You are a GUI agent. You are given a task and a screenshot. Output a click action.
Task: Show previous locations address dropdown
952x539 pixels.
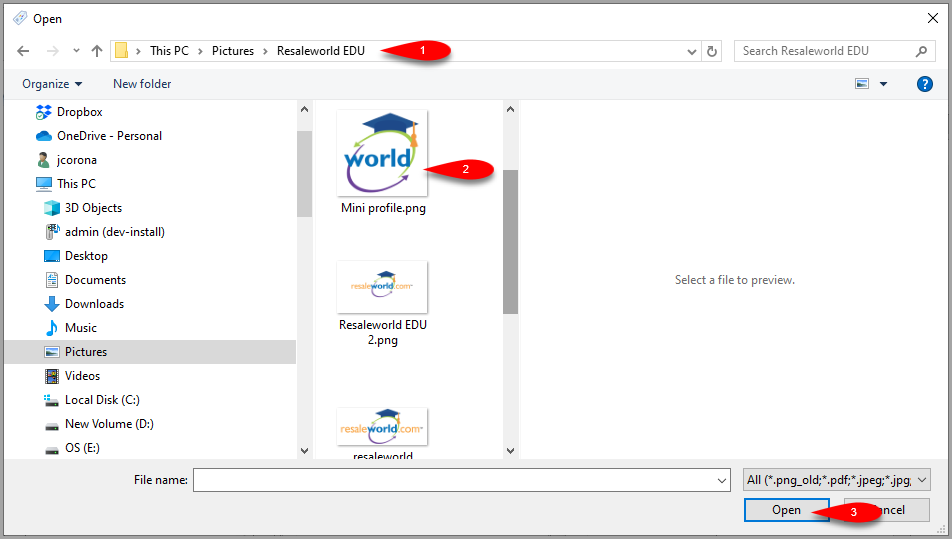point(691,52)
